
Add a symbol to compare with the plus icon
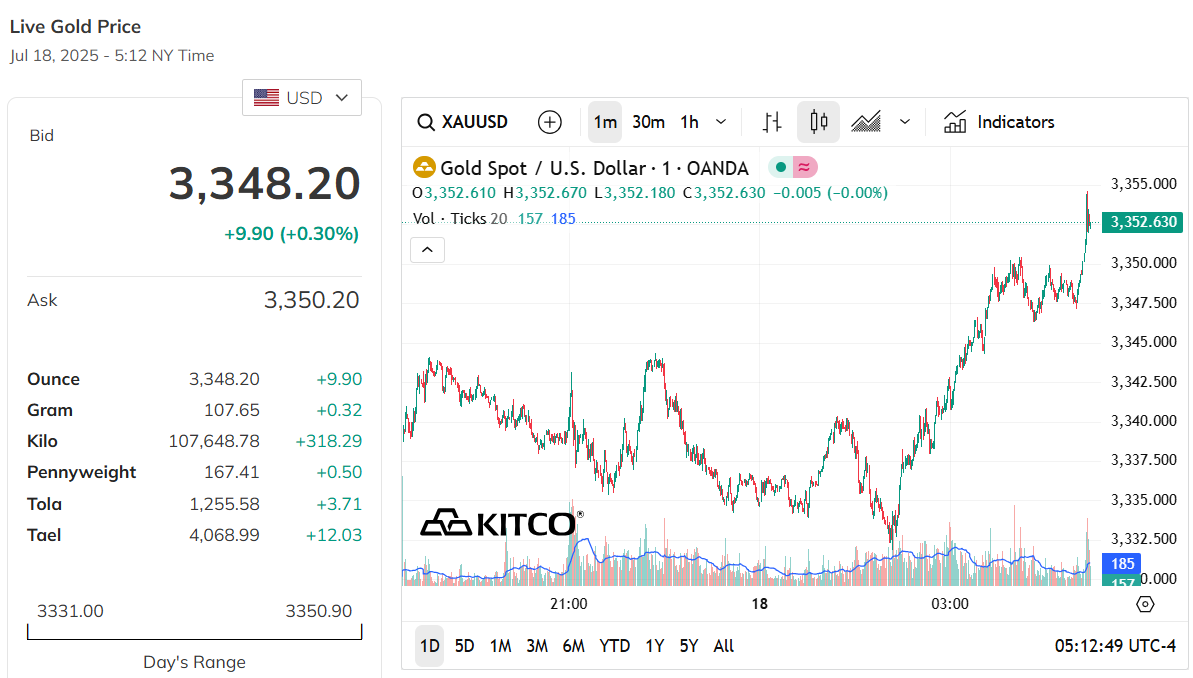549,122
